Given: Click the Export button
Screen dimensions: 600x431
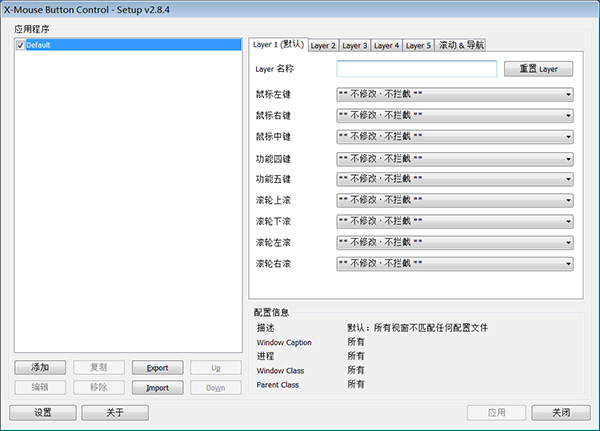Looking at the screenshot, I should 157,367.
